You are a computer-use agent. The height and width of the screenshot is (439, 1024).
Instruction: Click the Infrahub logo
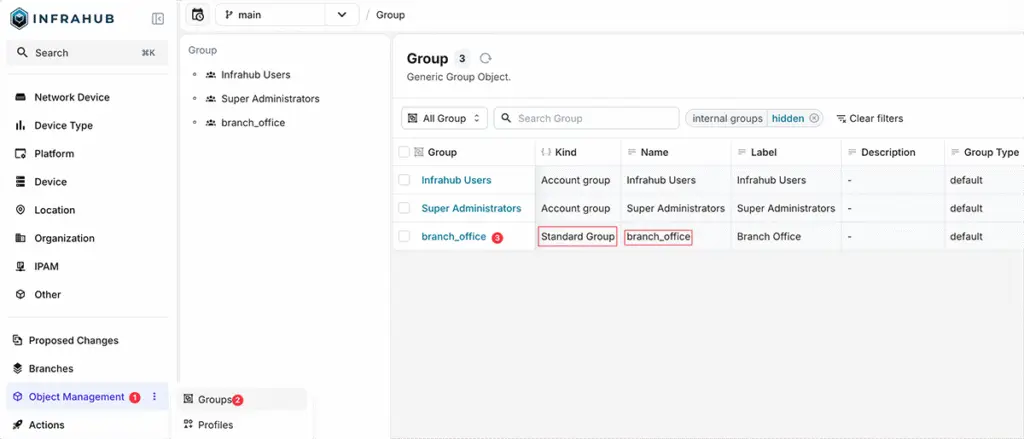coord(62,19)
